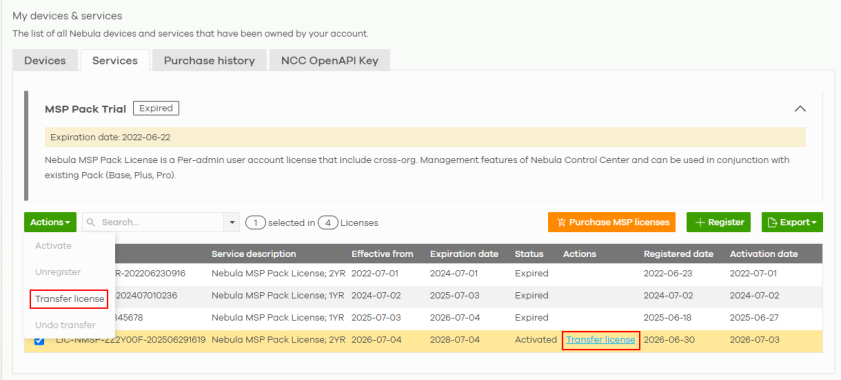Click the Licenses count badge showing 4

point(328,223)
